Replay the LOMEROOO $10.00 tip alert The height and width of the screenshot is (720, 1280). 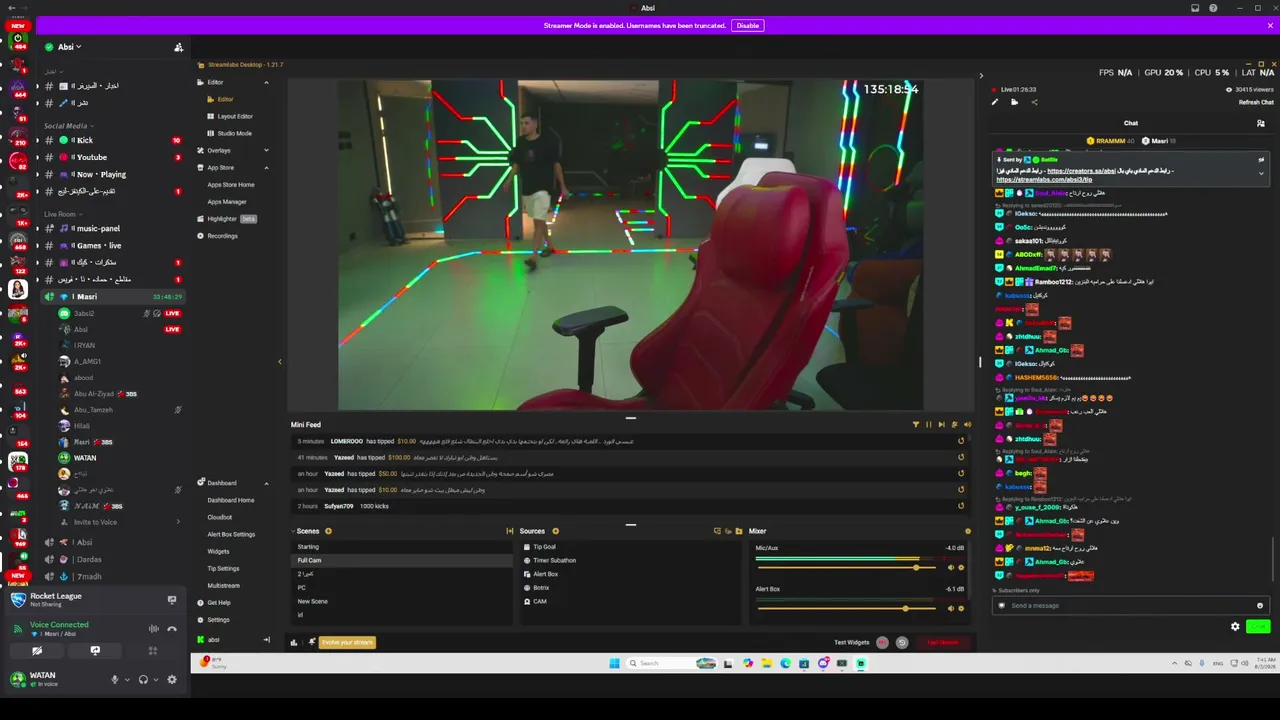961,441
